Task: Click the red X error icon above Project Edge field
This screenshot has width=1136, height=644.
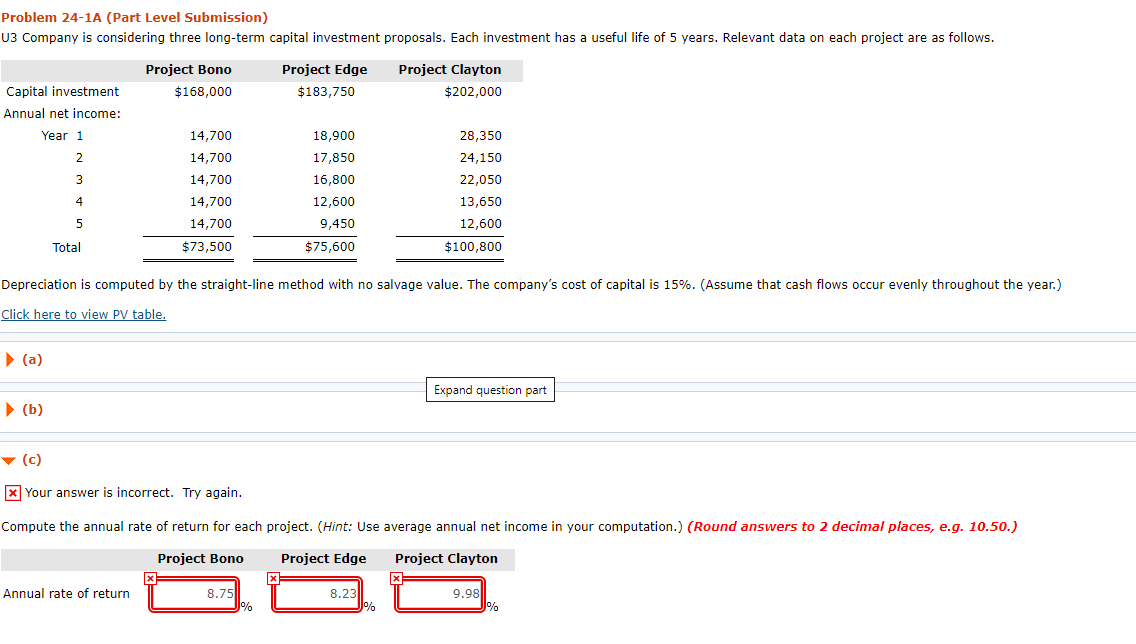Action: (273, 578)
